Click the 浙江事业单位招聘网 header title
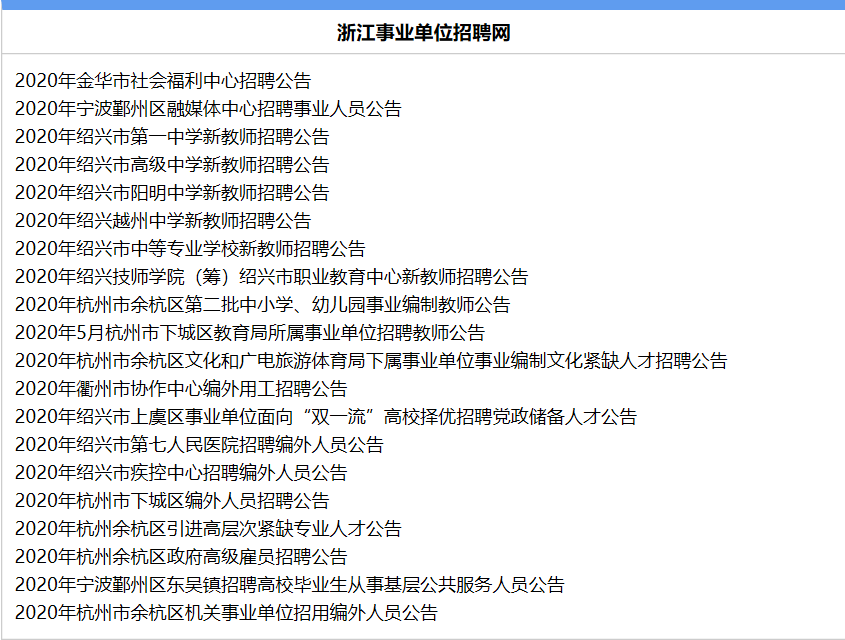The width and height of the screenshot is (845, 640). pos(423,33)
